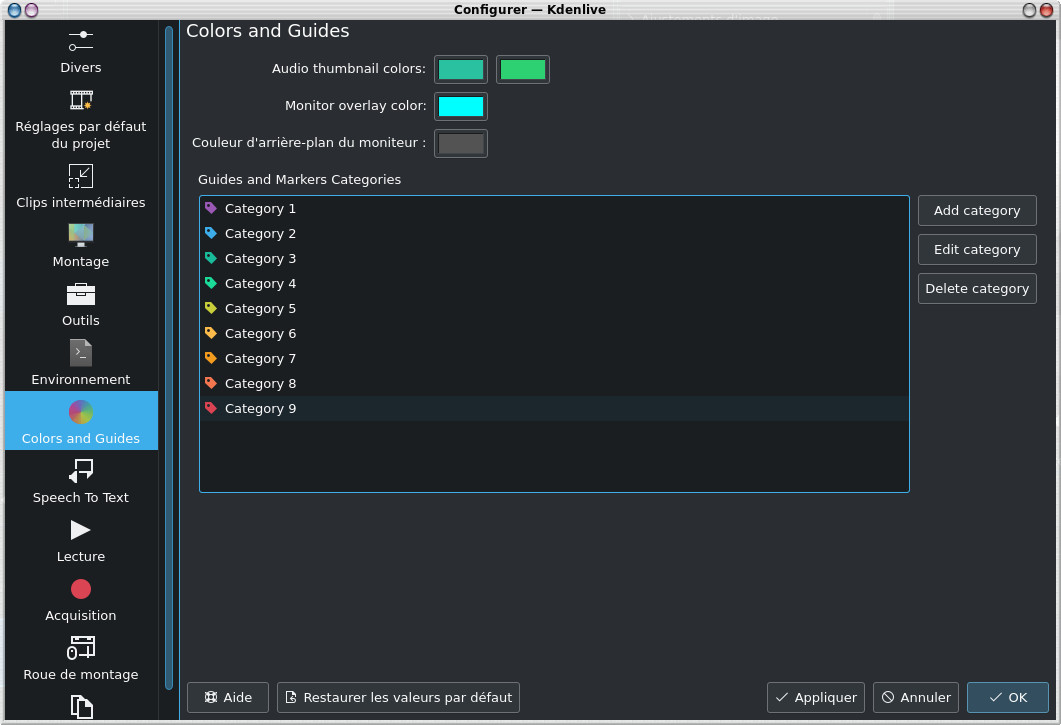Select the Category 5 row text
The image size is (1061, 725).
pyautogui.click(x=261, y=309)
